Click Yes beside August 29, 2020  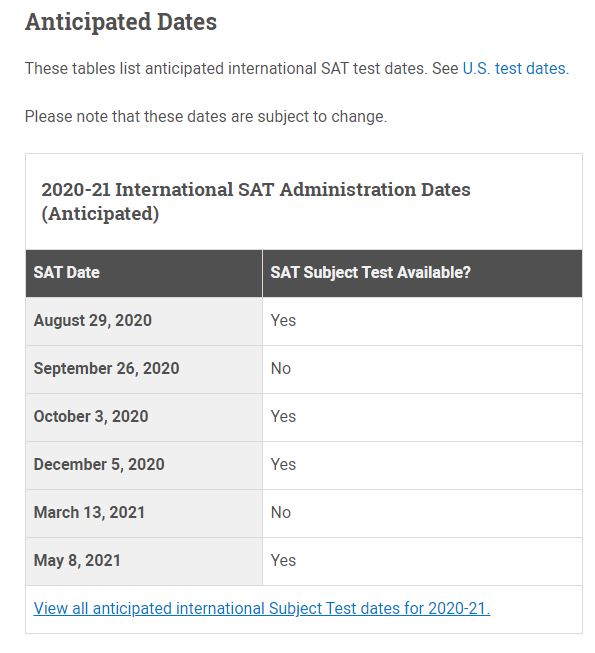[x=283, y=321]
